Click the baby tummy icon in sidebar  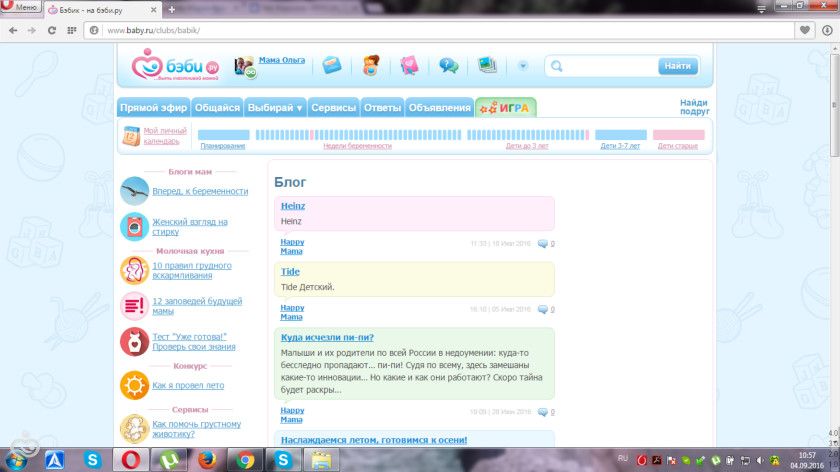coord(134,429)
